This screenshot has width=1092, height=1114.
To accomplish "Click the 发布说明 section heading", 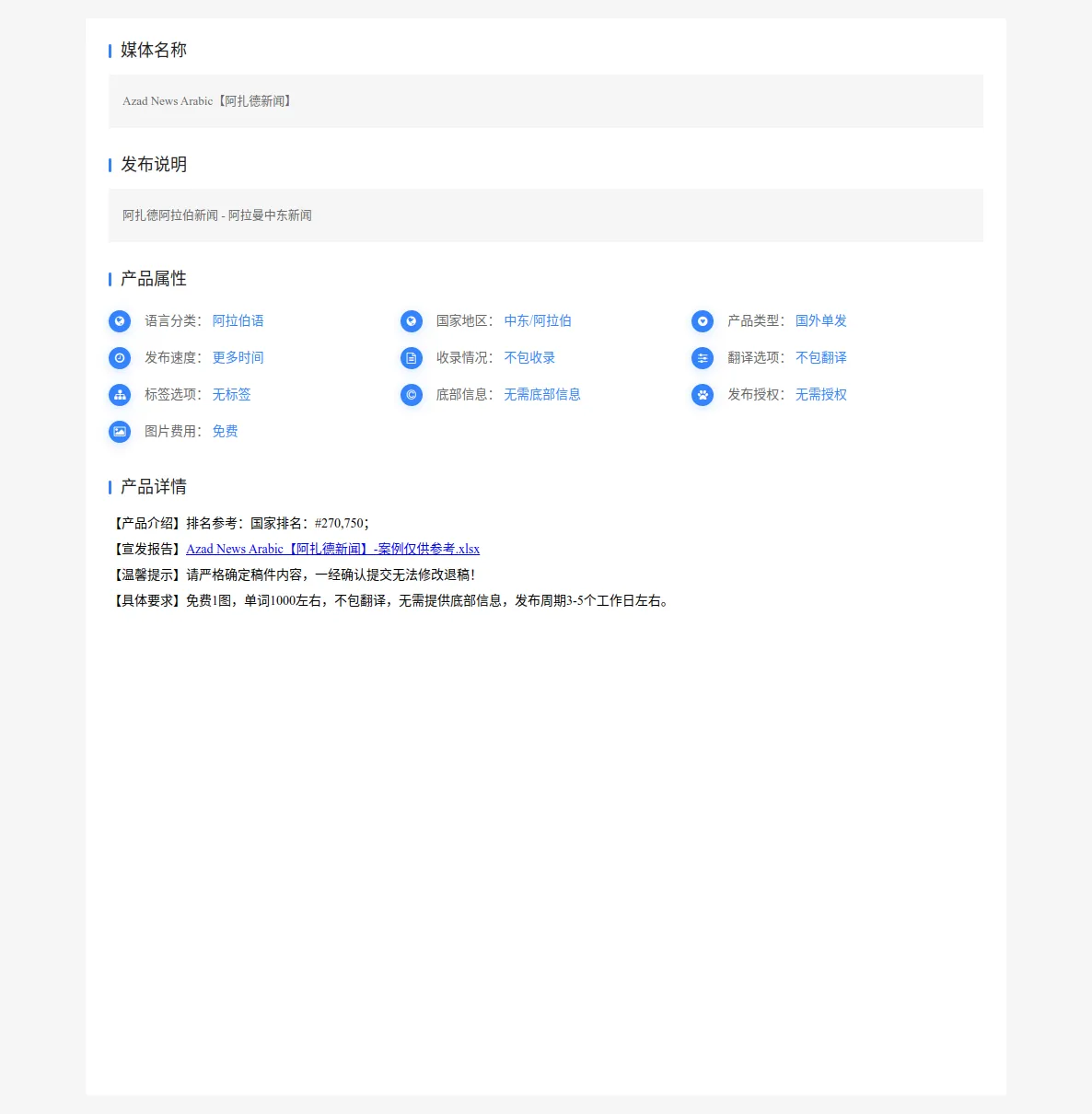I will (x=154, y=164).
